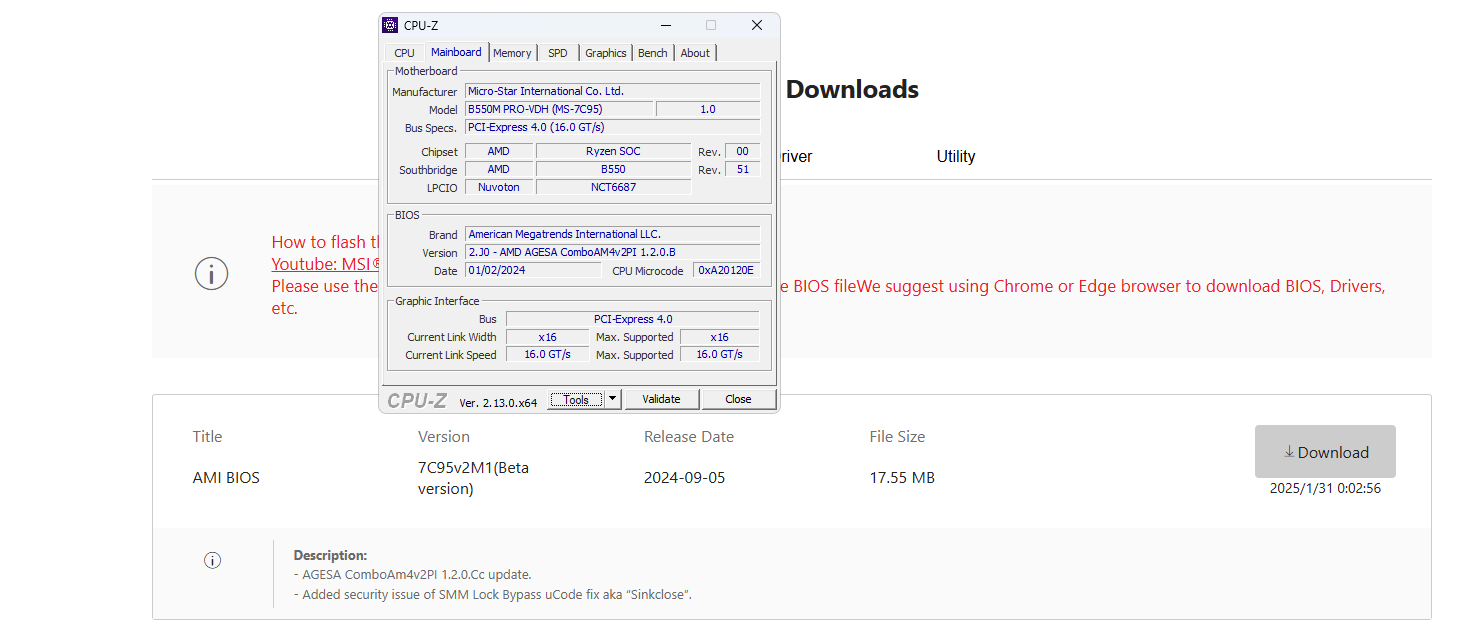Click the NCT6687 chip value
Viewport: 1463px width, 628px height.
coord(613,187)
